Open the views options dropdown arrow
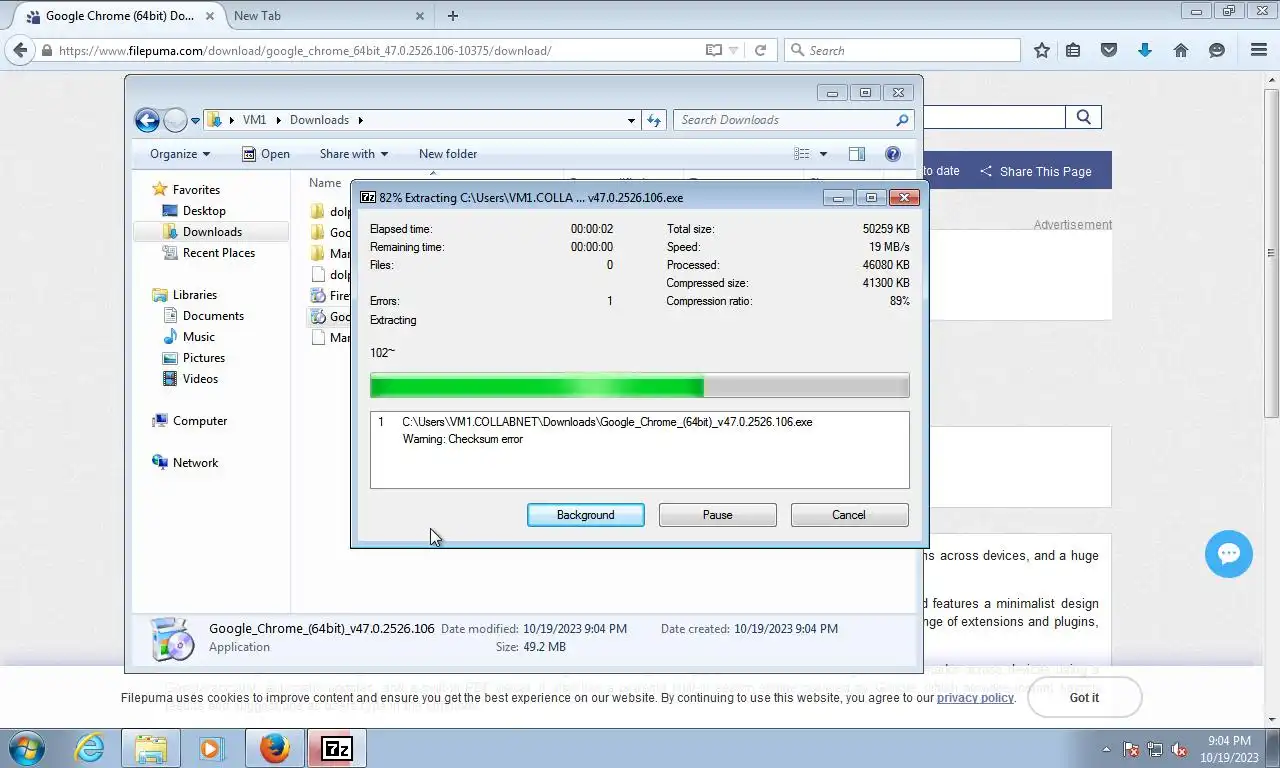1280x768 pixels. [x=823, y=154]
